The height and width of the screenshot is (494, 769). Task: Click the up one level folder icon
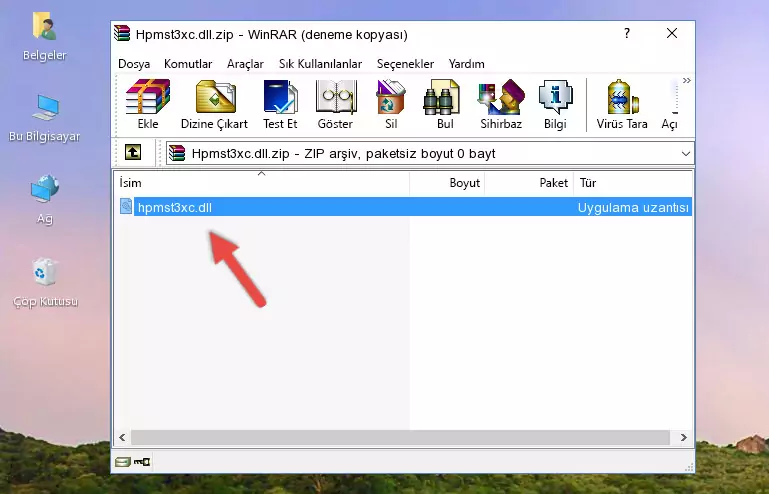[133, 153]
